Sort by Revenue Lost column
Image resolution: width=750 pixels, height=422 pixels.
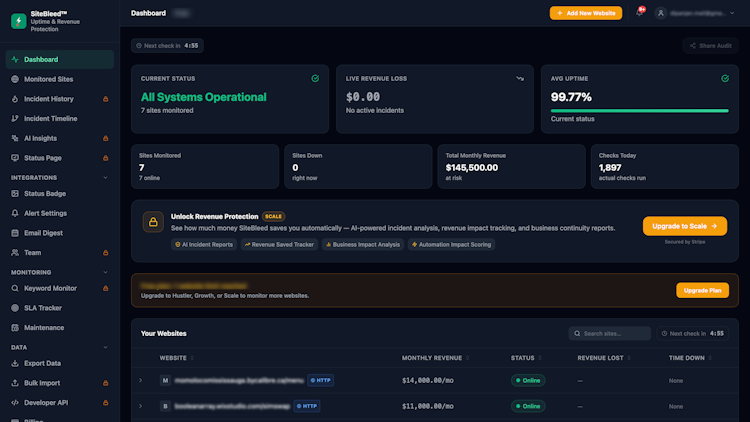[x=604, y=358]
